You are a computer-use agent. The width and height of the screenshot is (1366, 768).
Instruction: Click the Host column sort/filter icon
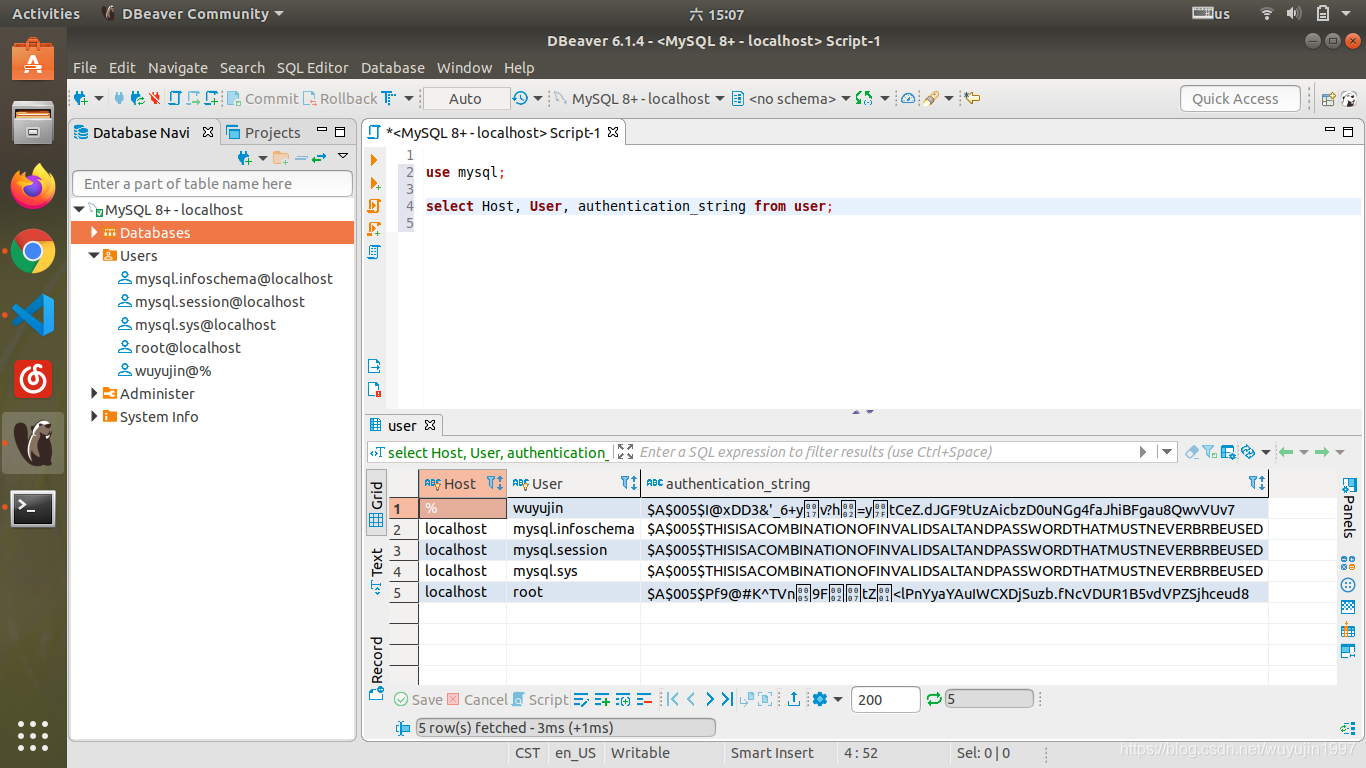click(494, 483)
